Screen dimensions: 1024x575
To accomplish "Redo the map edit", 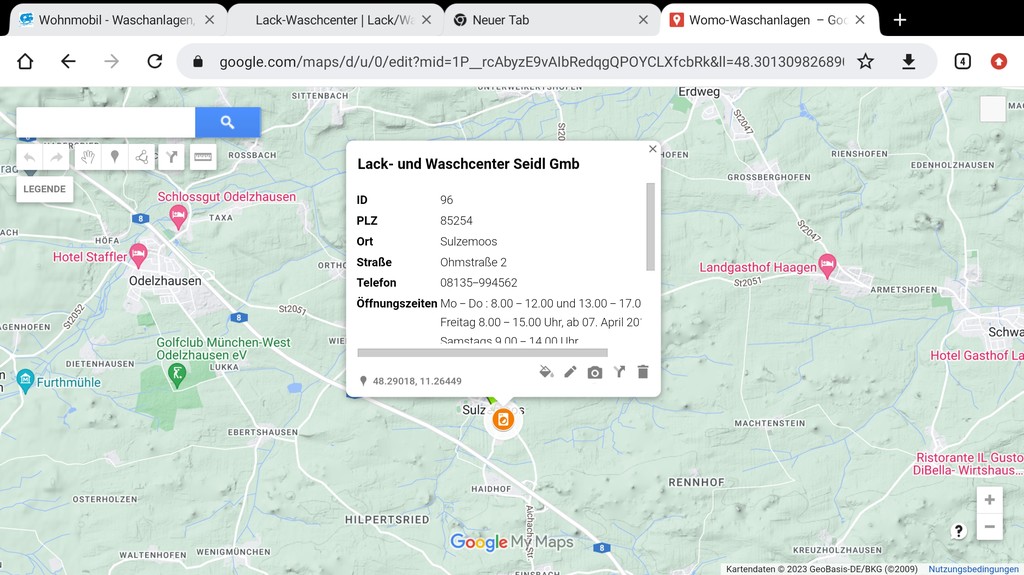I will pos(56,157).
